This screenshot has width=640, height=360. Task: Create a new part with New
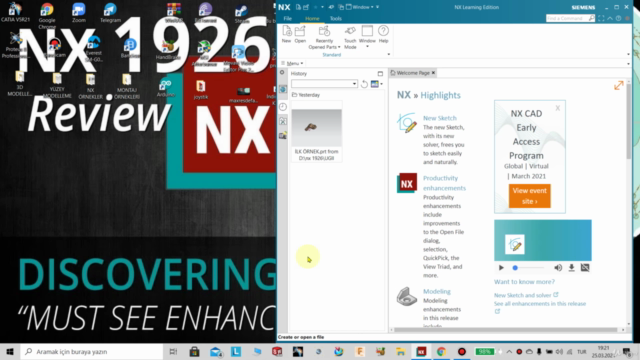coord(287,34)
